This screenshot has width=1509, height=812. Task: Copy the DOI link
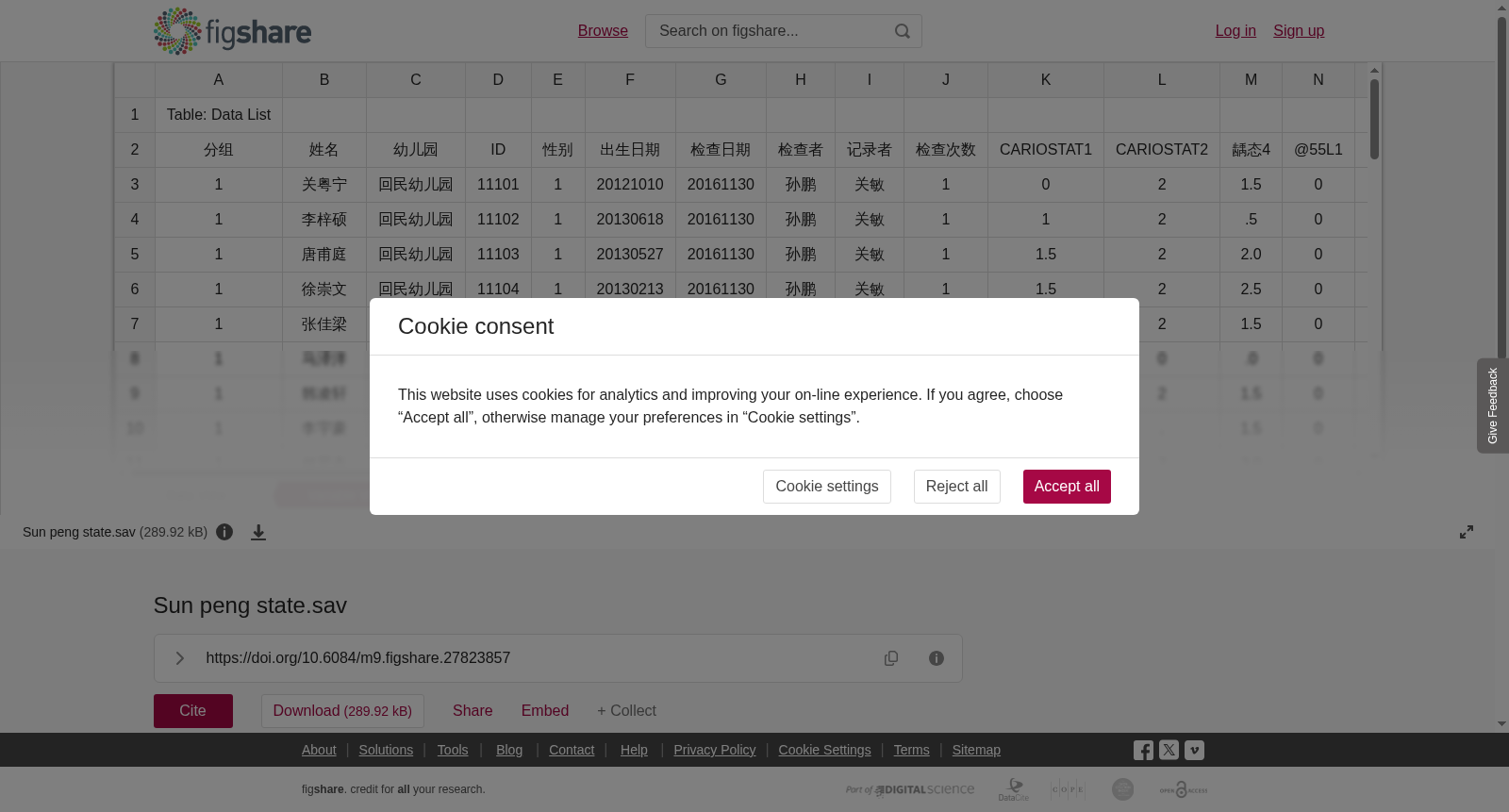pyautogui.click(x=891, y=658)
